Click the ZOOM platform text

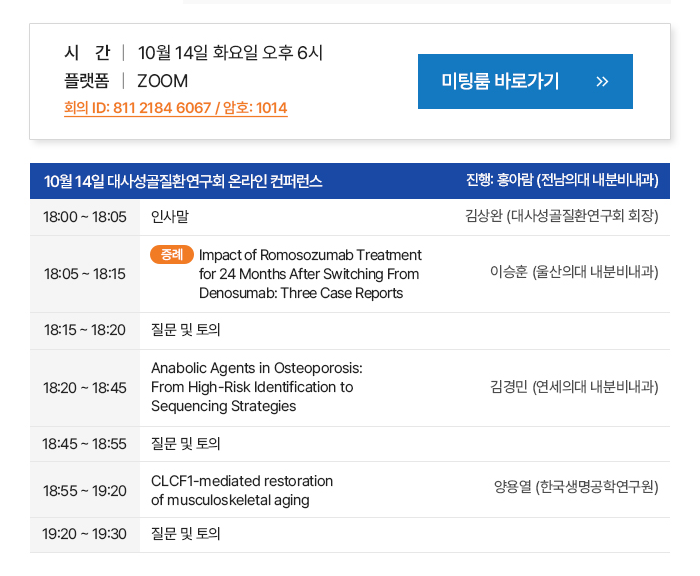pyautogui.click(x=162, y=81)
